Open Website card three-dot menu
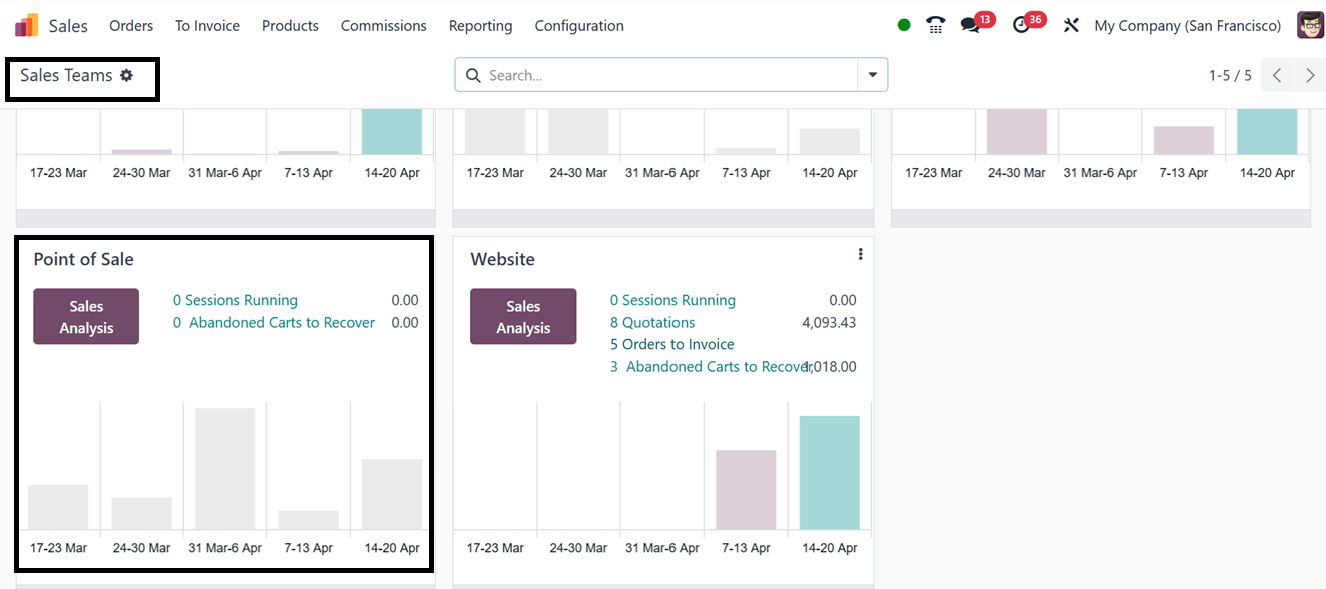 (860, 255)
